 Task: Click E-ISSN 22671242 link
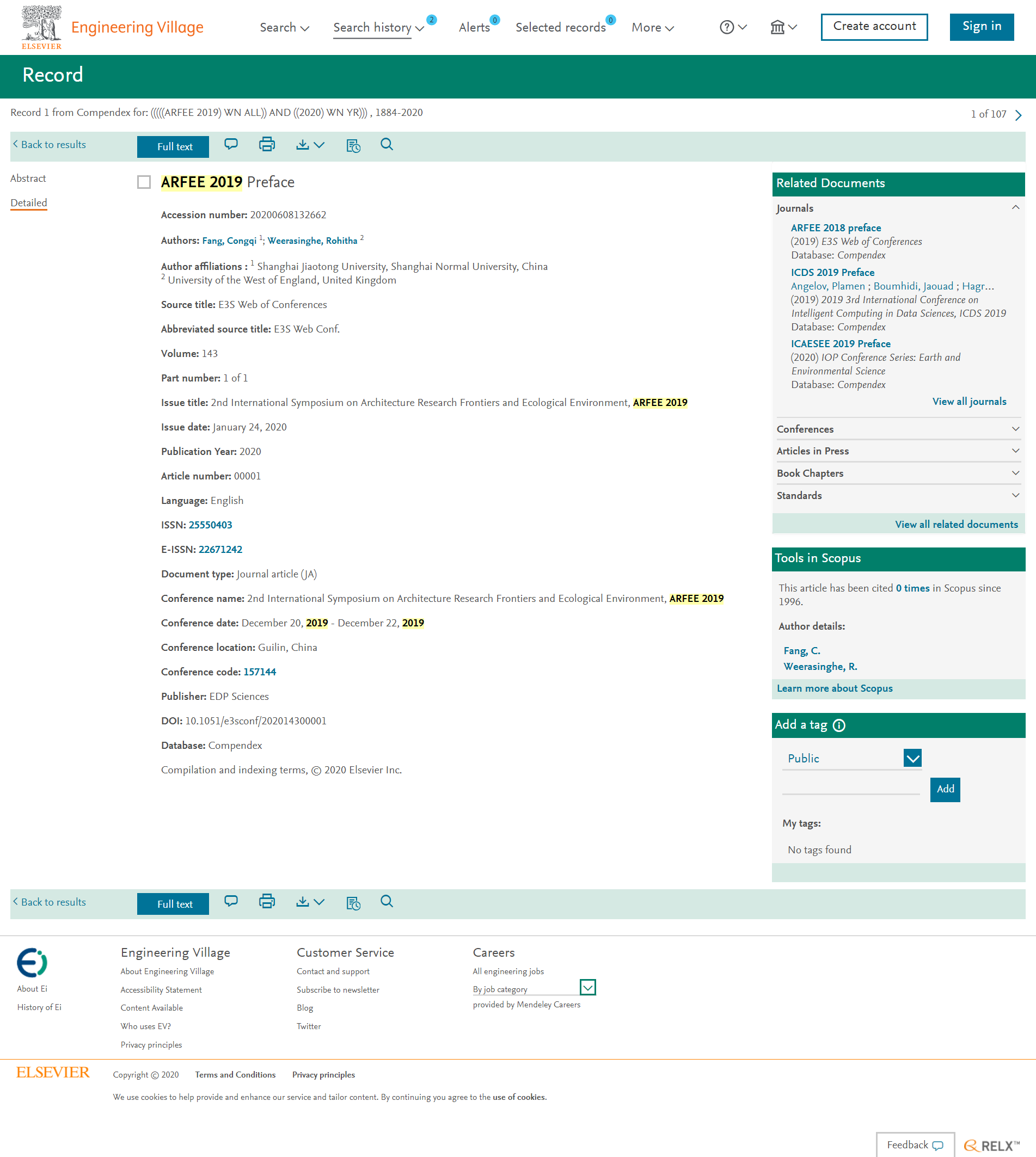(220, 549)
